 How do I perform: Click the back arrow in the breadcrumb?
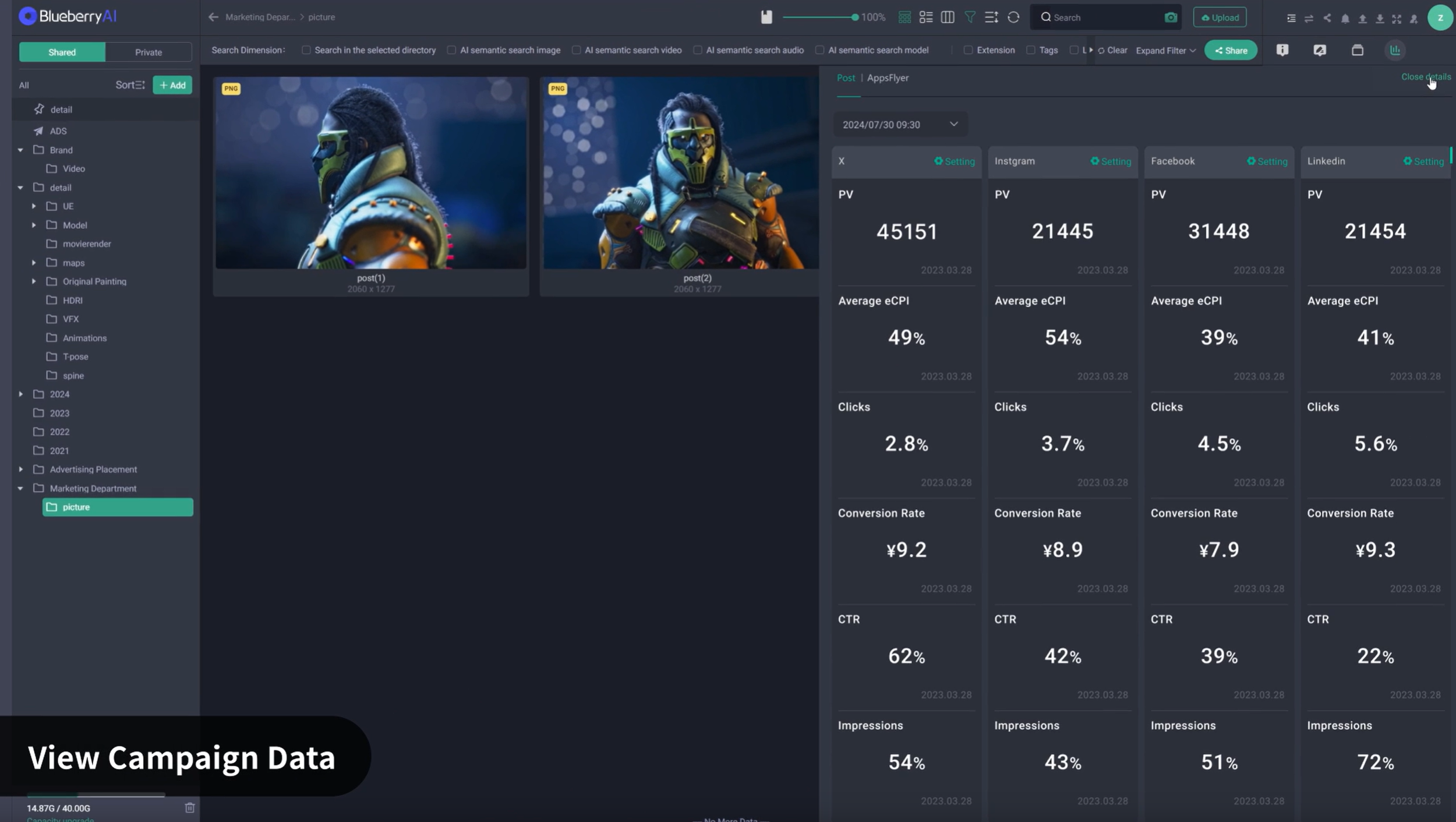[213, 17]
